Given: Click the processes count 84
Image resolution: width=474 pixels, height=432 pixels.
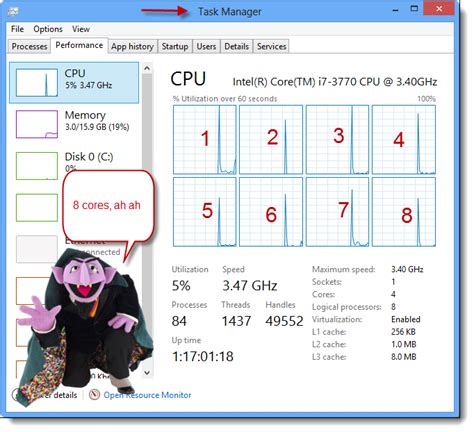Looking at the screenshot, I should [179, 321].
